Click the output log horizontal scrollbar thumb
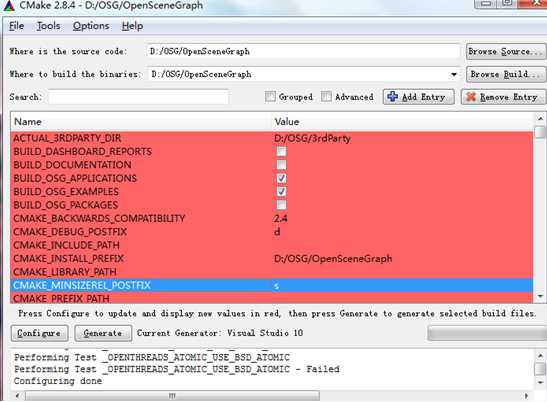547x402 pixels. click(x=173, y=396)
